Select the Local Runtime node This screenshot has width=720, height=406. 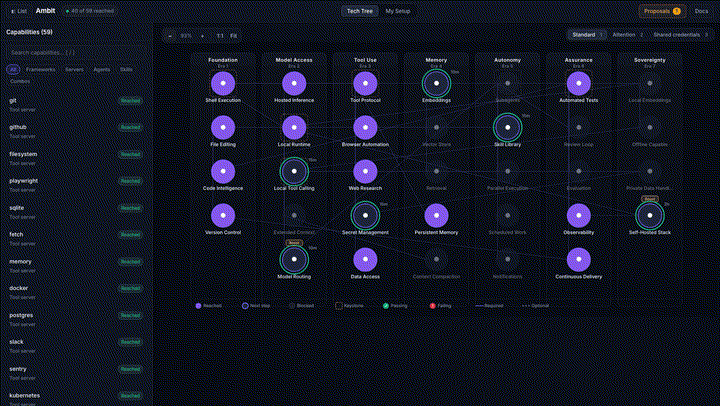point(294,127)
